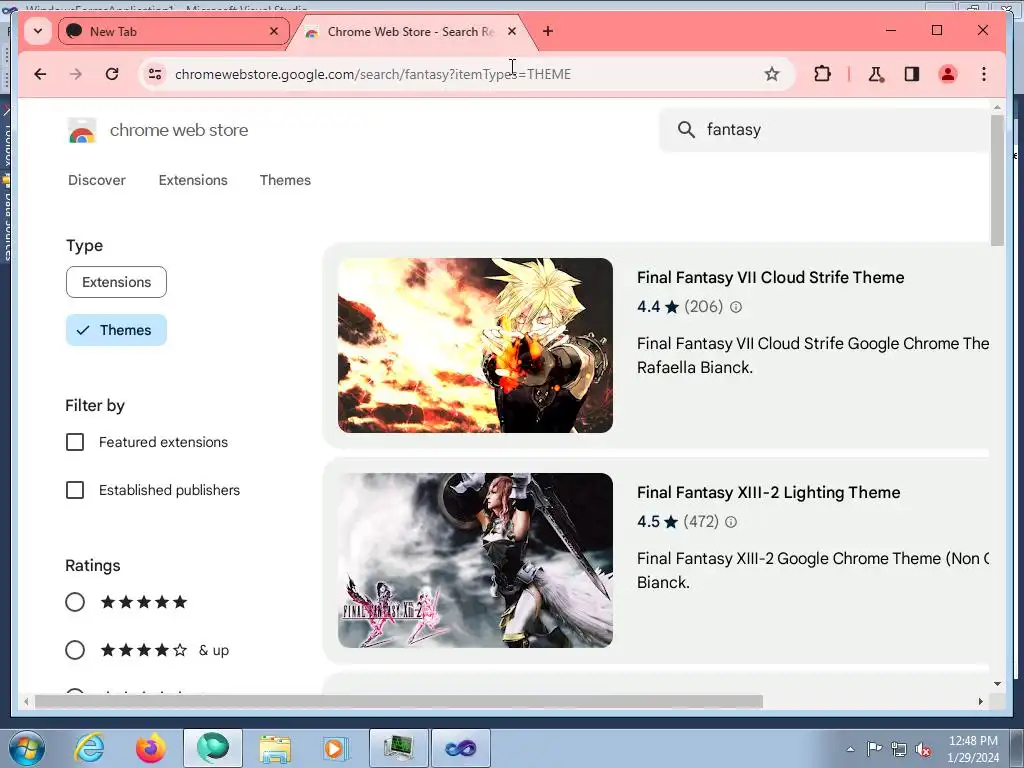View site information icon in address bar

click(x=155, y=74)
